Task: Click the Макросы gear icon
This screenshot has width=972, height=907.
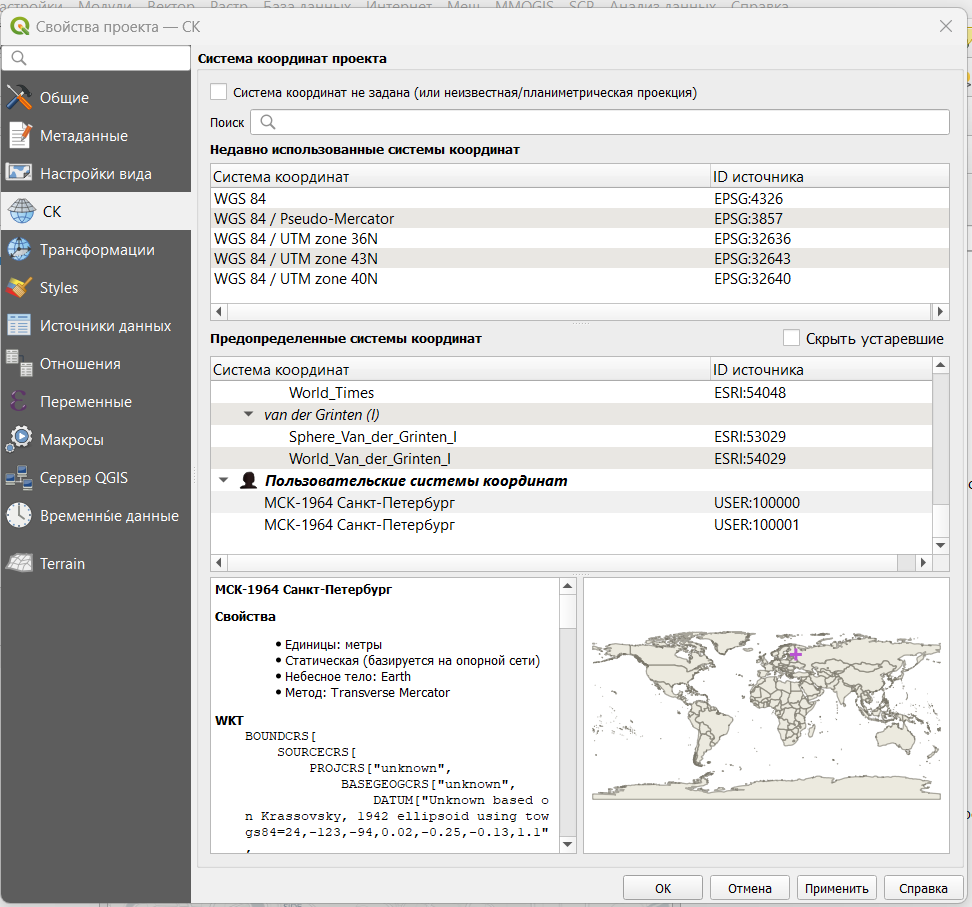Action: (19, 440)
